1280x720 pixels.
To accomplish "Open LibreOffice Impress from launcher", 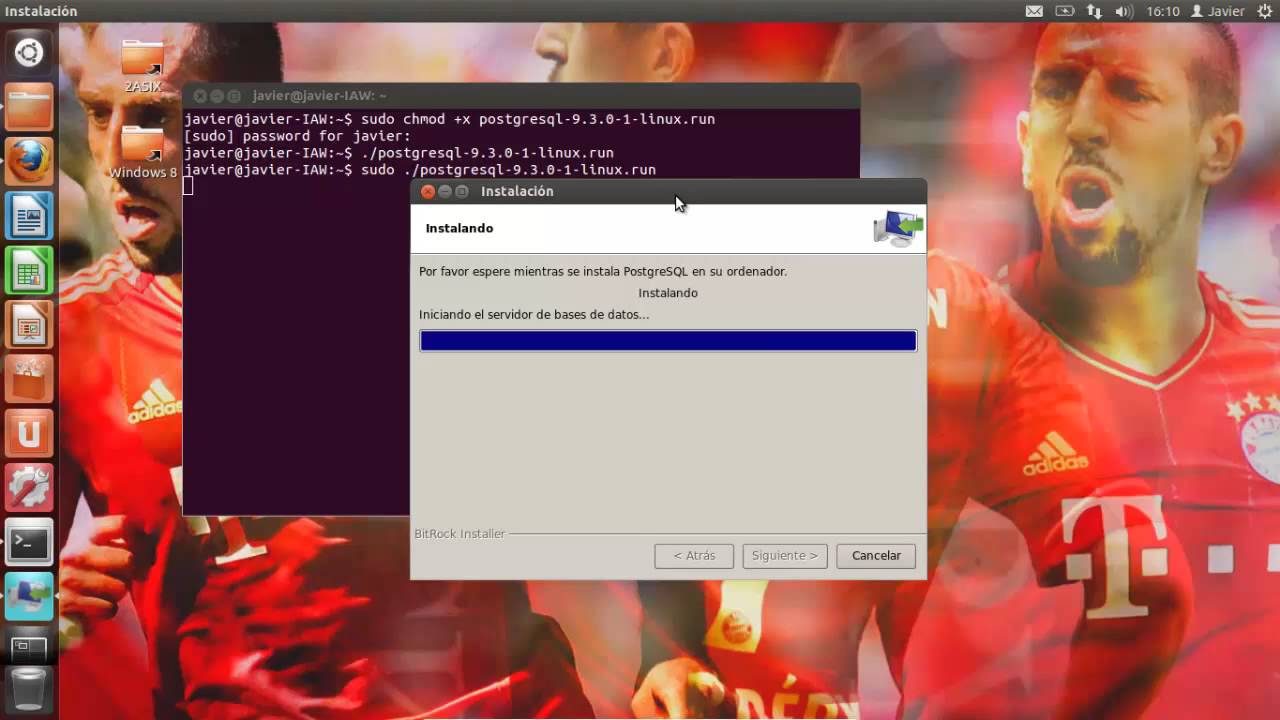I will [29, 325].
